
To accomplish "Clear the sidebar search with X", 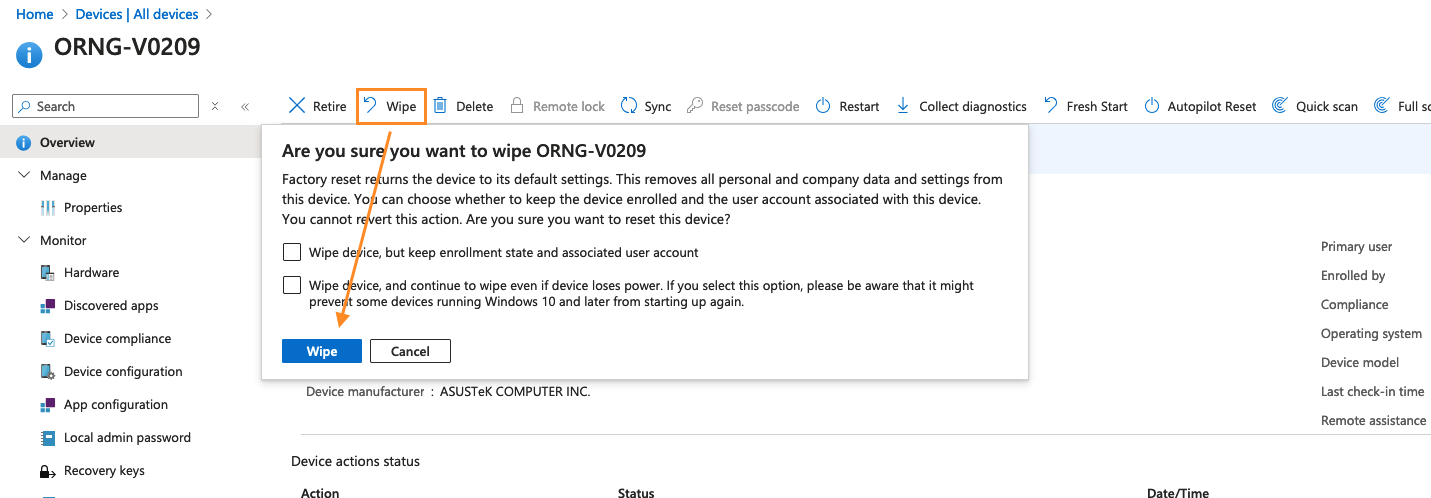I will click(x=215, y=106).
